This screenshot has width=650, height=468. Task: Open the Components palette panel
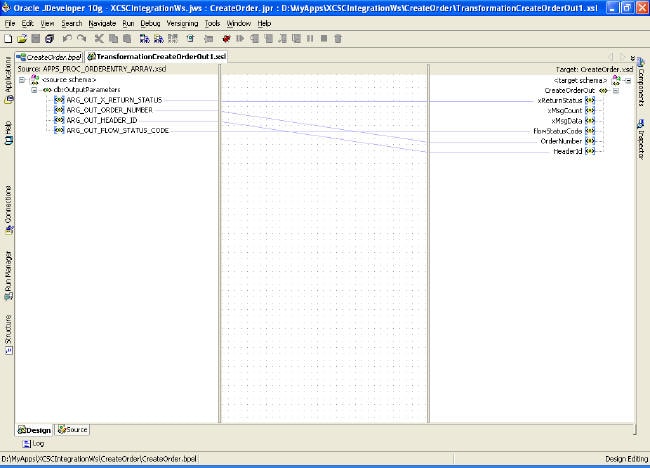click(641, 86)
